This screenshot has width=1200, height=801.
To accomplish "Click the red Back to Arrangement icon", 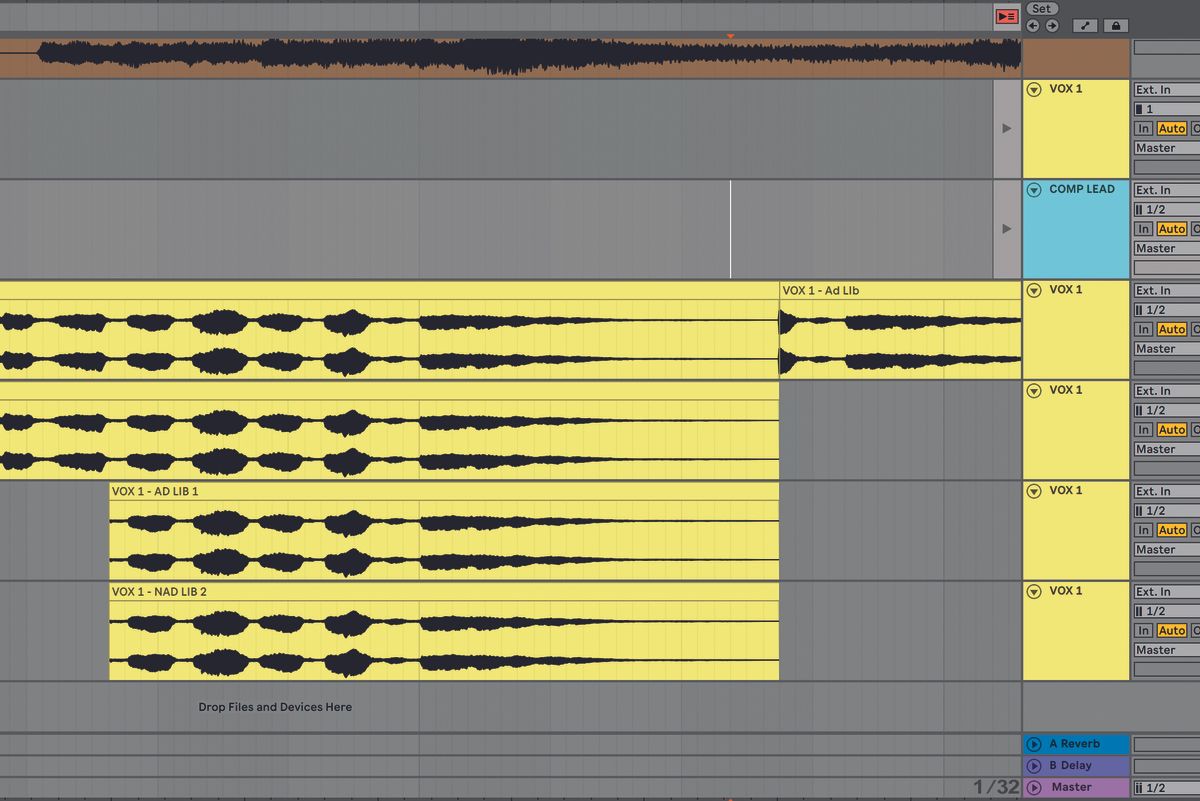I will tap(1007, 16).
